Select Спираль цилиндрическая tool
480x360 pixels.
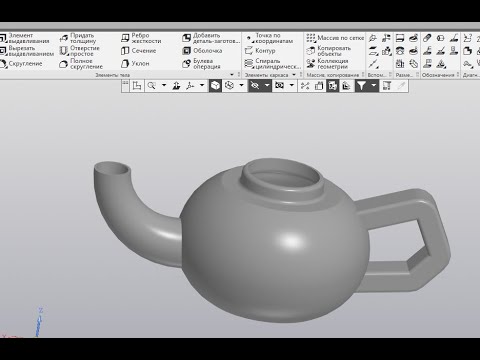(x=273, y=64)
